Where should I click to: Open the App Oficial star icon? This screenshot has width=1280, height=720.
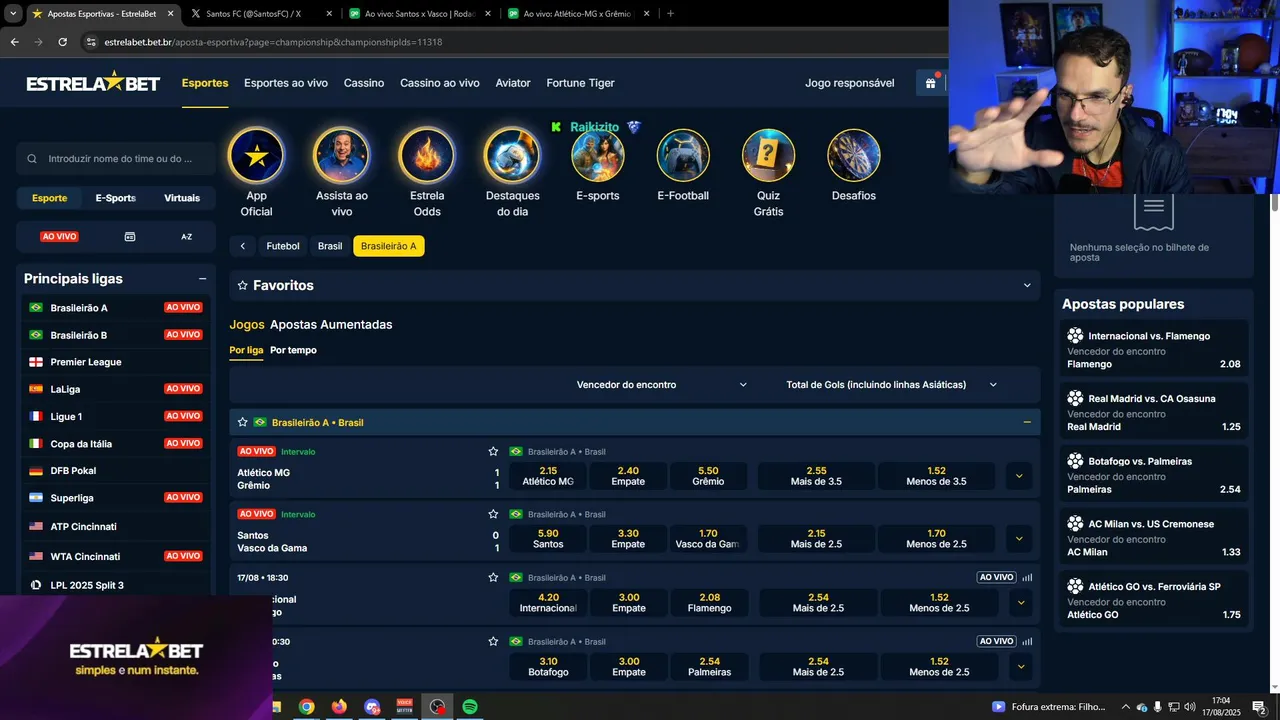pos(256,155)
